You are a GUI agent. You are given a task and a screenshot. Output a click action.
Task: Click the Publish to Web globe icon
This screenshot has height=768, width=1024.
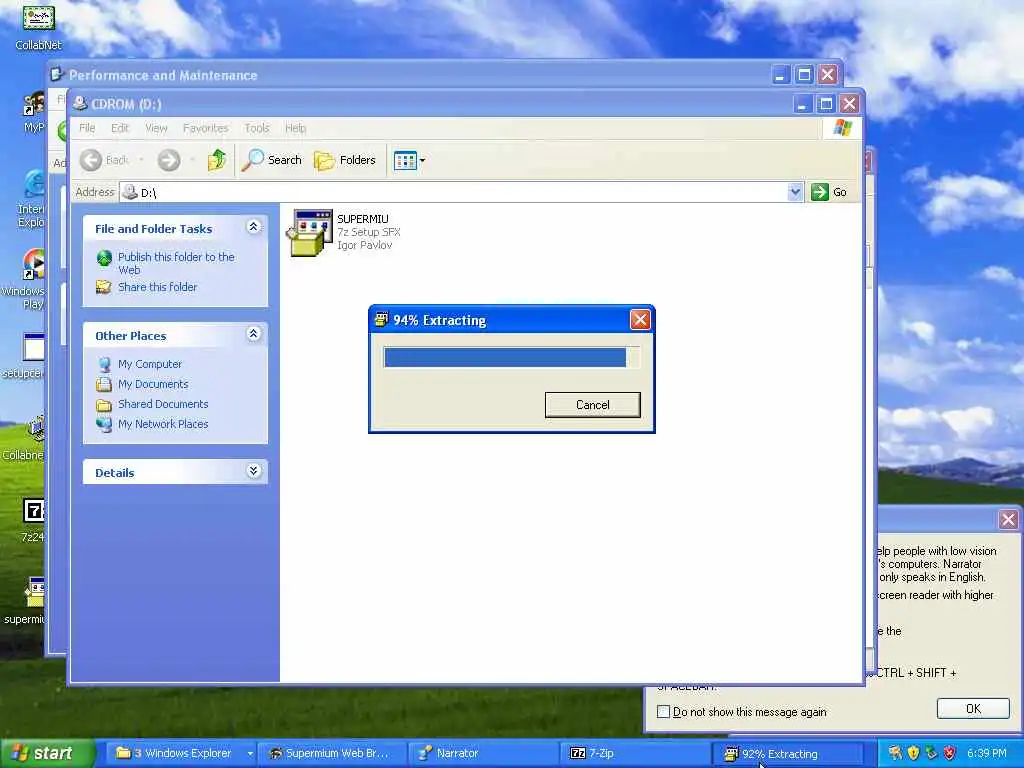104,258
